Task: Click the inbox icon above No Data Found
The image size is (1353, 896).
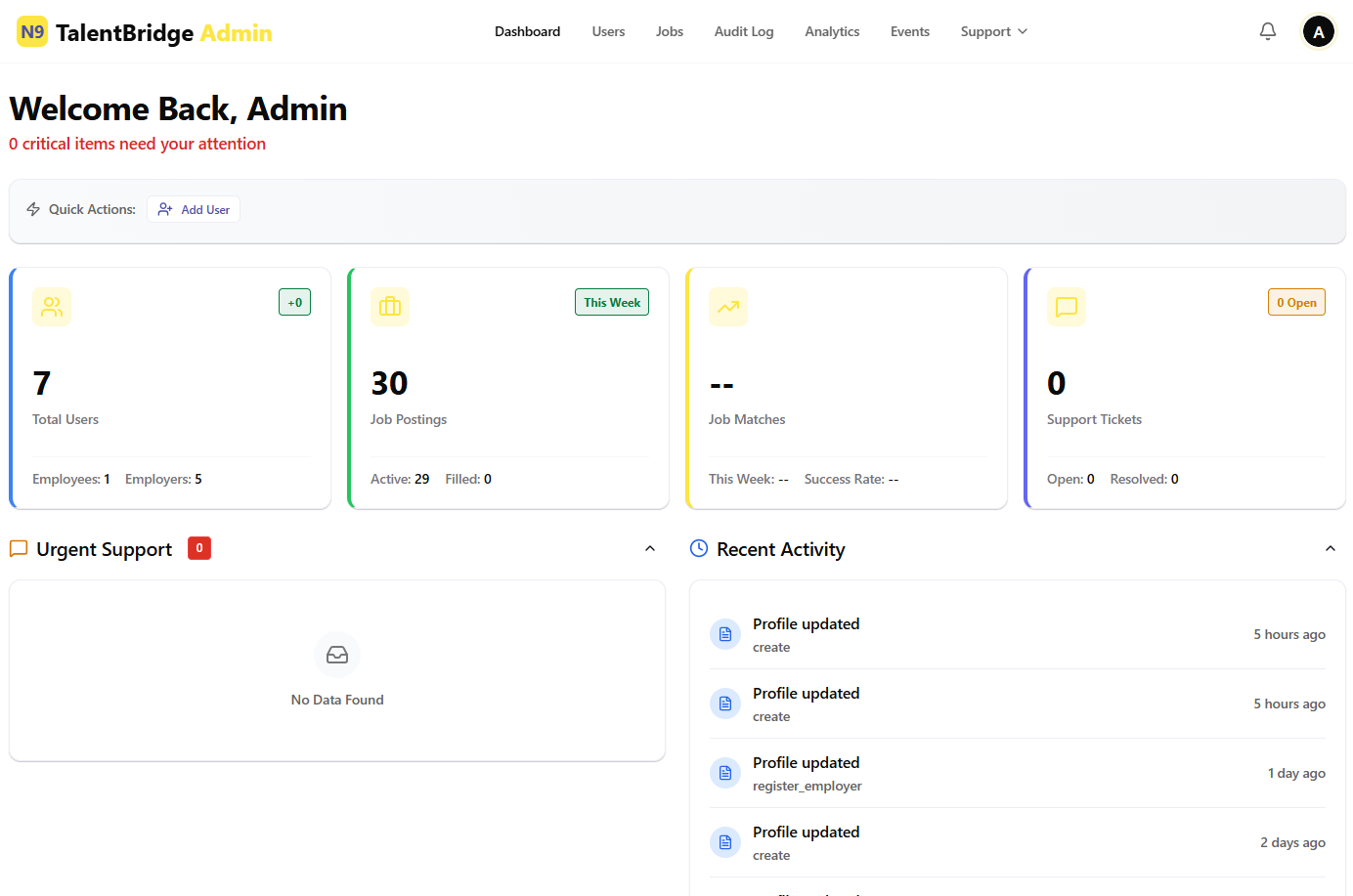Action: point(337,655)
